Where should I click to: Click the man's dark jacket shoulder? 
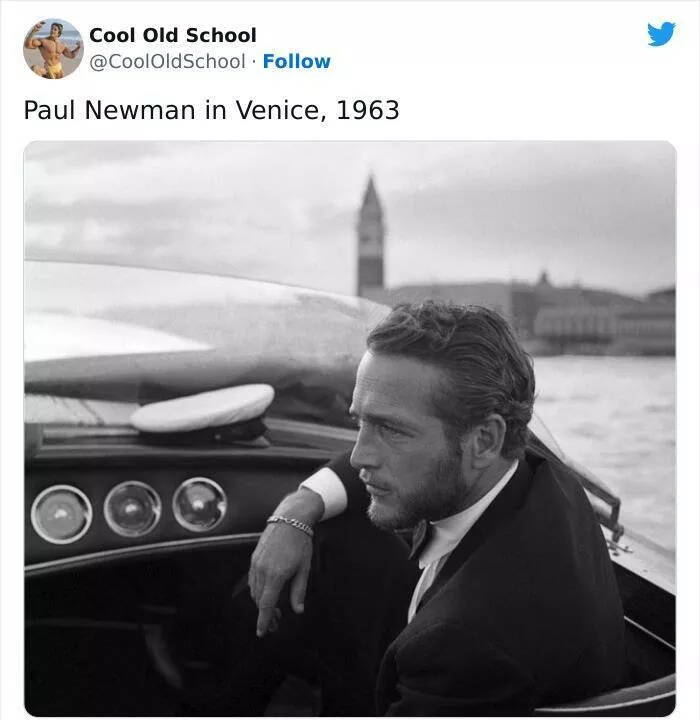coord(560,530)
